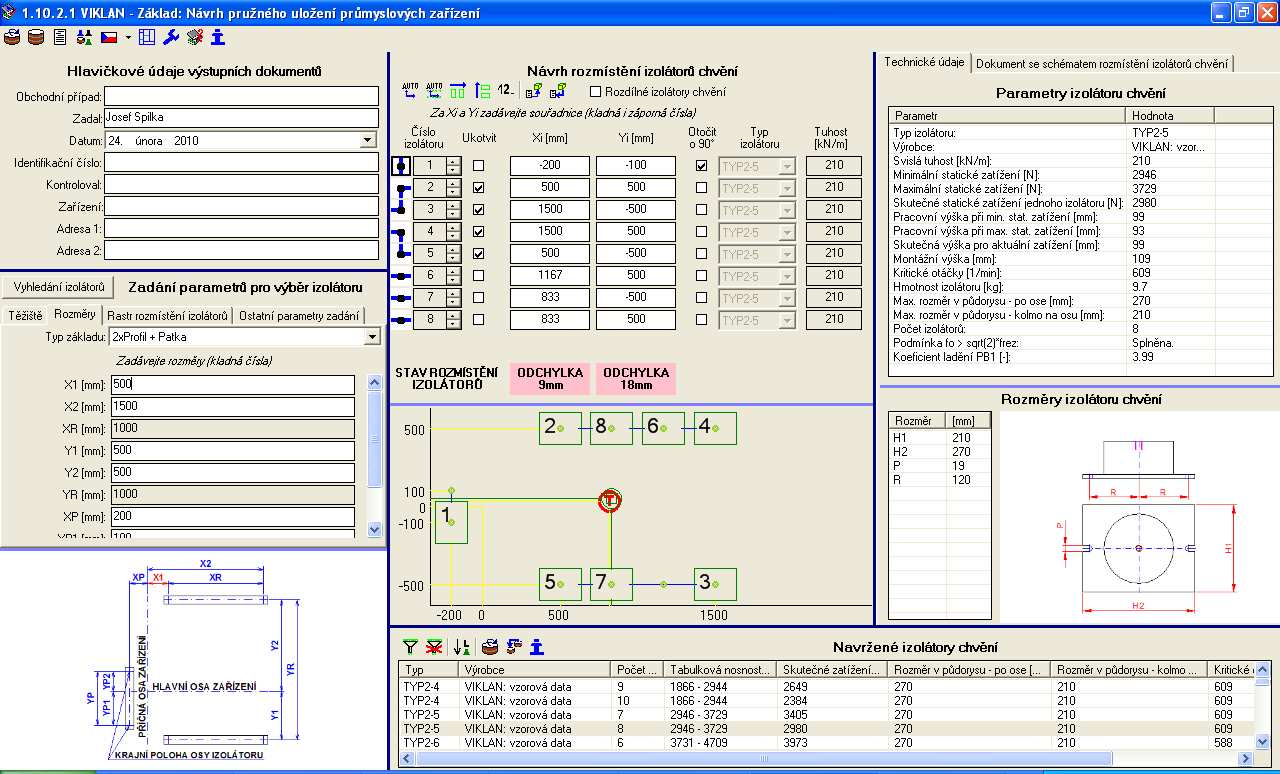Click the first database-load icon in main toolbar

click(x=13, y=38)
